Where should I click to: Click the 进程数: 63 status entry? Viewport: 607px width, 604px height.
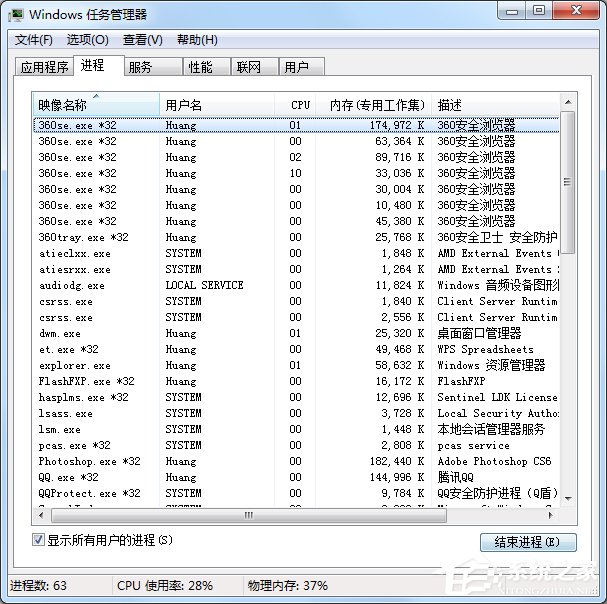(38, 585)
